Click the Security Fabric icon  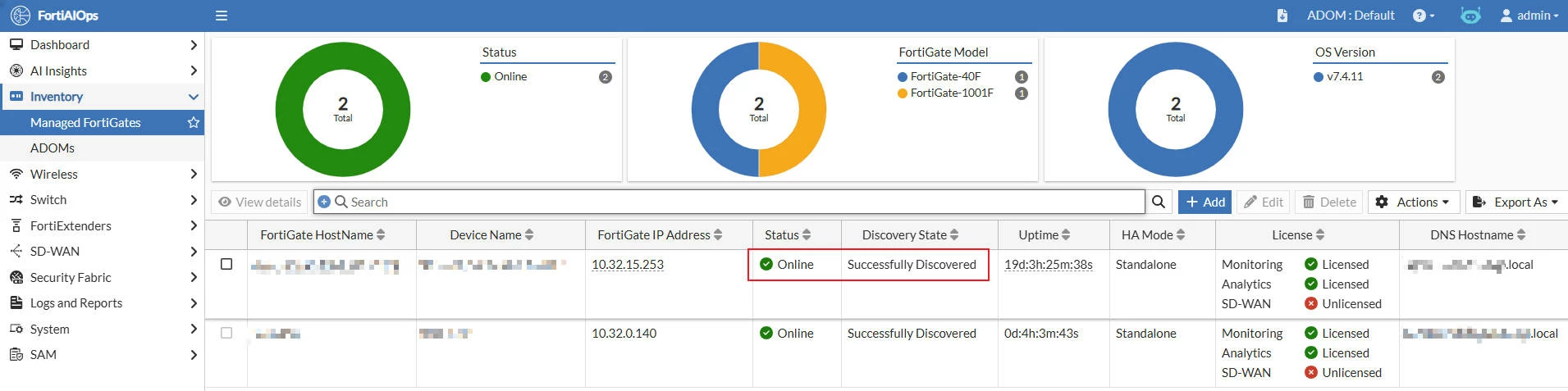click(x=16, y=278)
